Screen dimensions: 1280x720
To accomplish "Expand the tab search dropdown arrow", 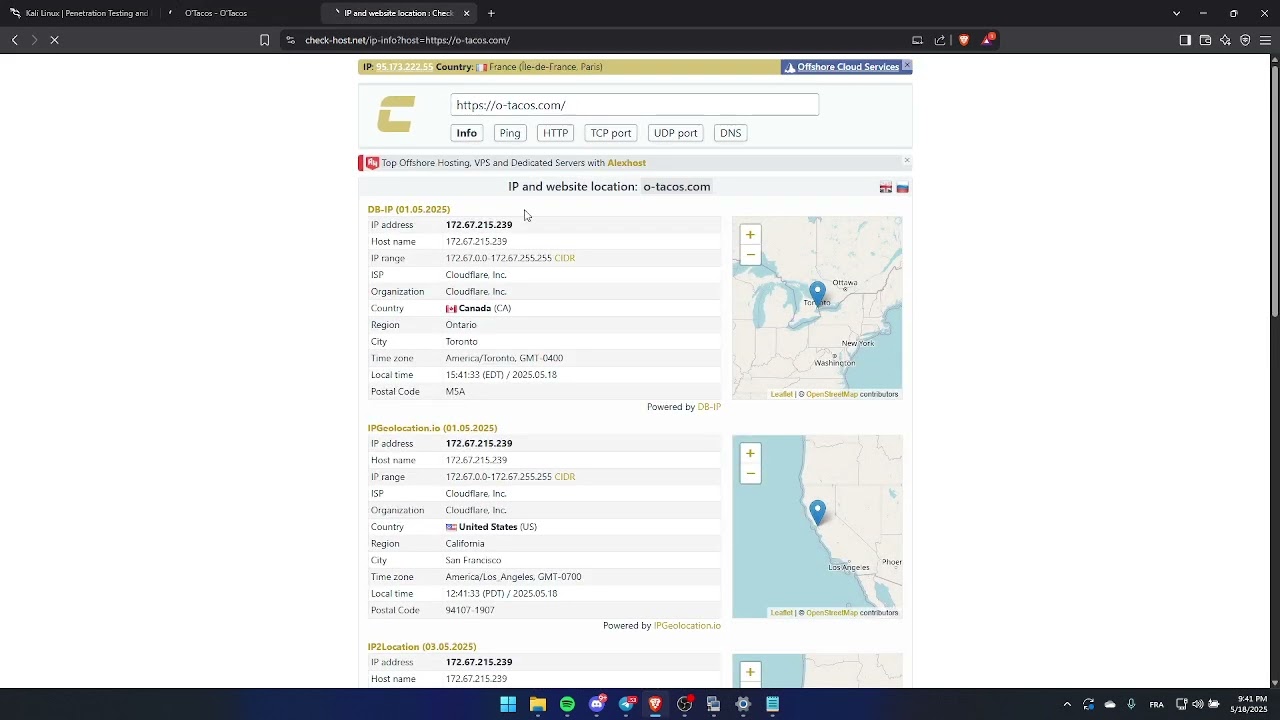I will pyautogui.click(x=1176, y=13).
